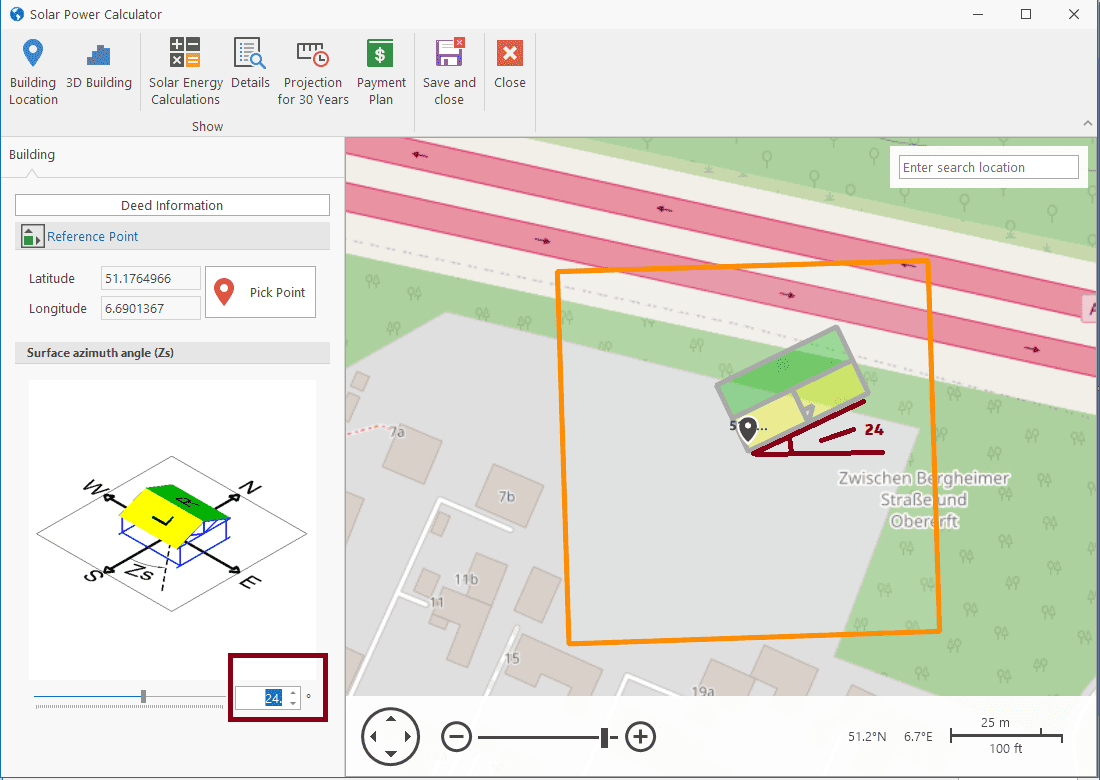Image resolution: width=1100 pixels, height=780 pixels.
Task: Click the Enter search location field
Action: [988, 167]
